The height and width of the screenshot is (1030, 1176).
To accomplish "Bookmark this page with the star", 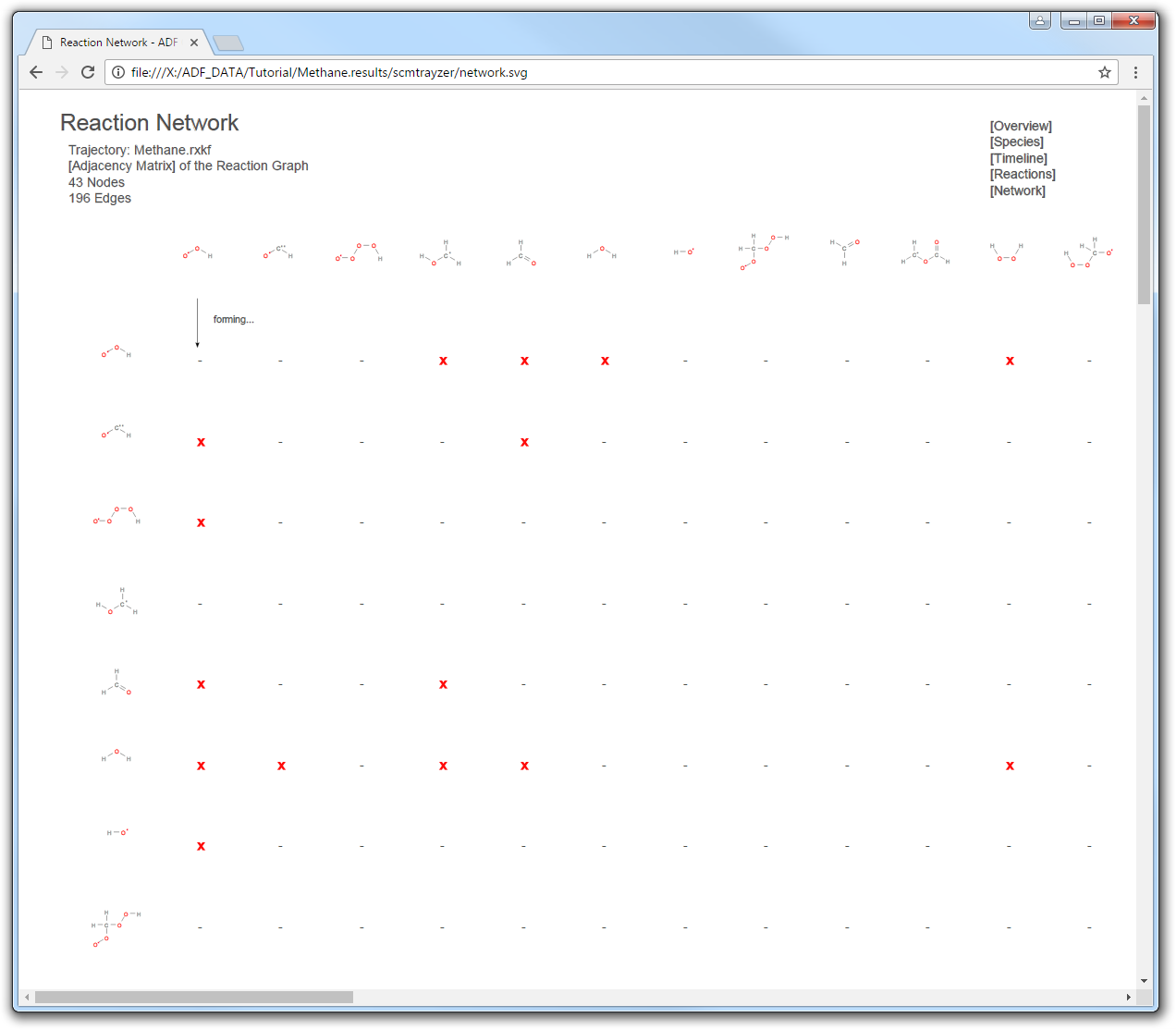I will 1104,72.
